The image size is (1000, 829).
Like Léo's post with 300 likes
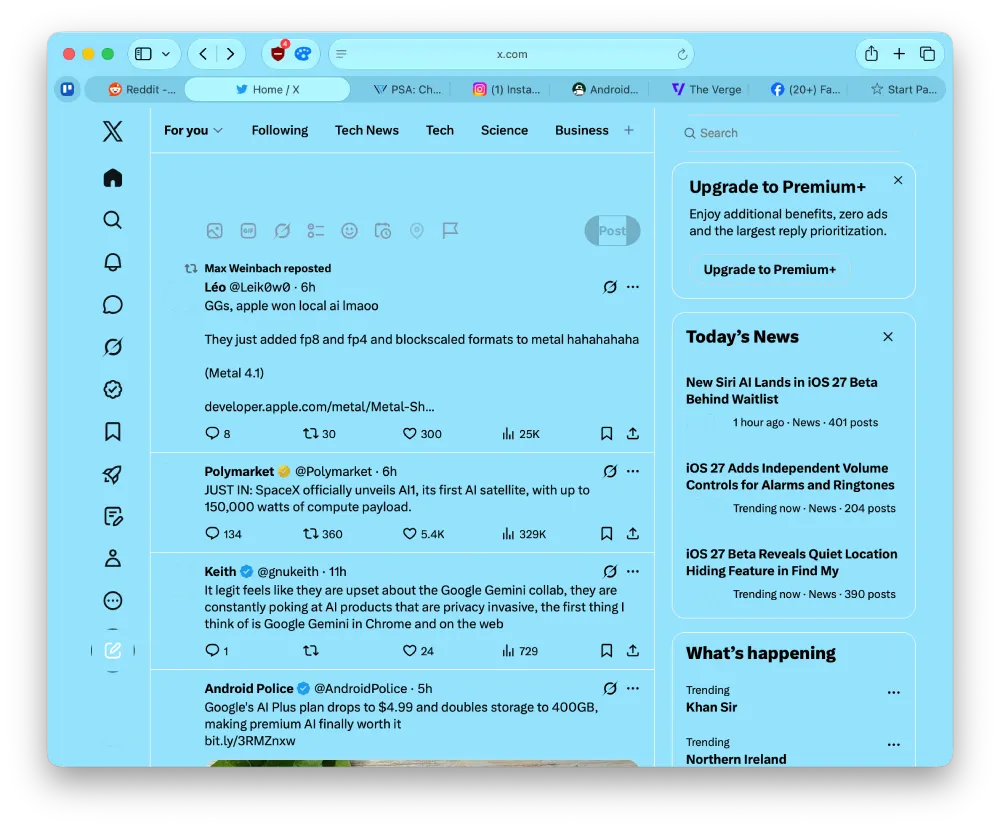(x=422, y=434)
